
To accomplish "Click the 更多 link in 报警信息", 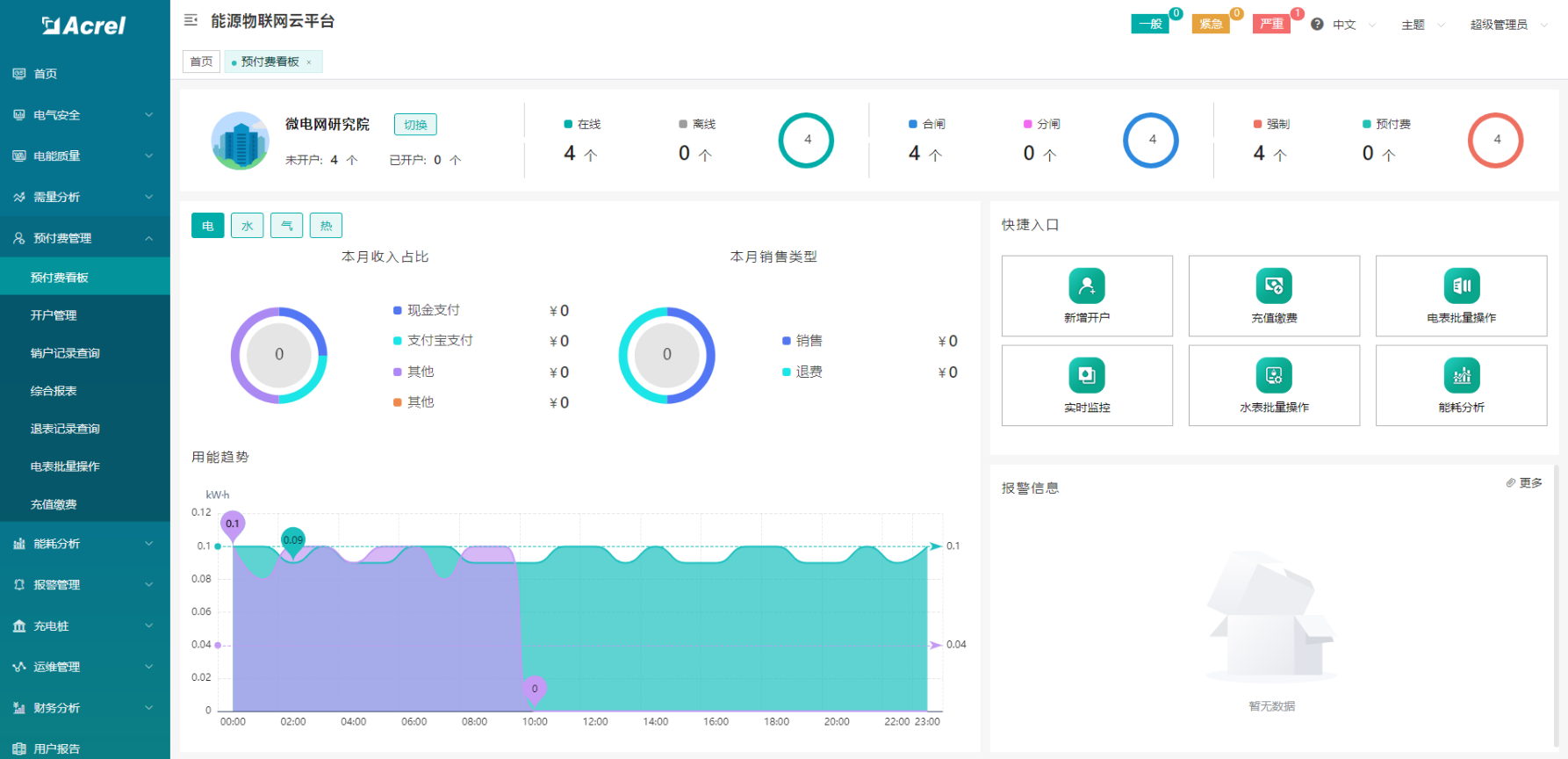I will click(x=1524, y=483).
